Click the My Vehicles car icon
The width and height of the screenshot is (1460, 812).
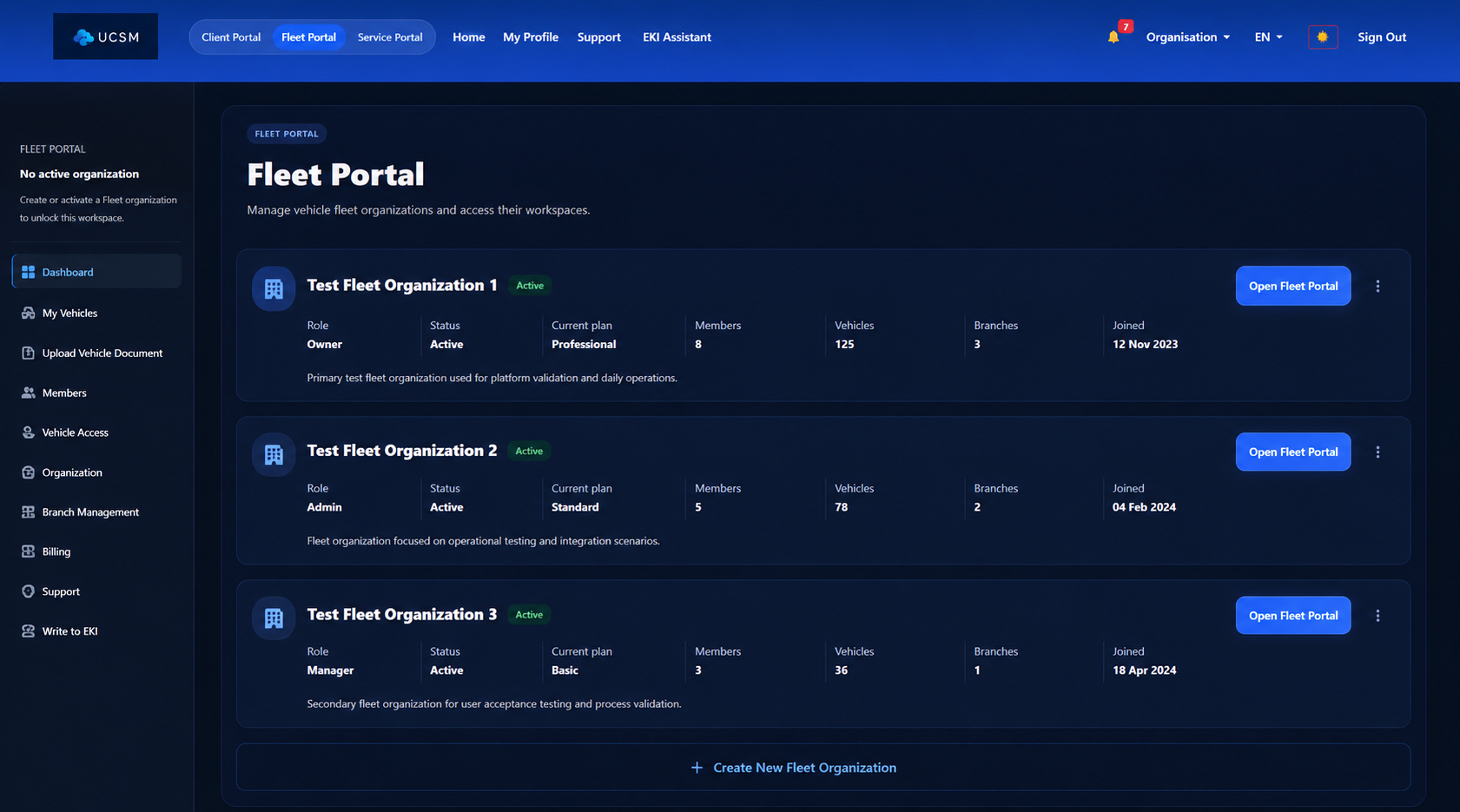(28, 313)
